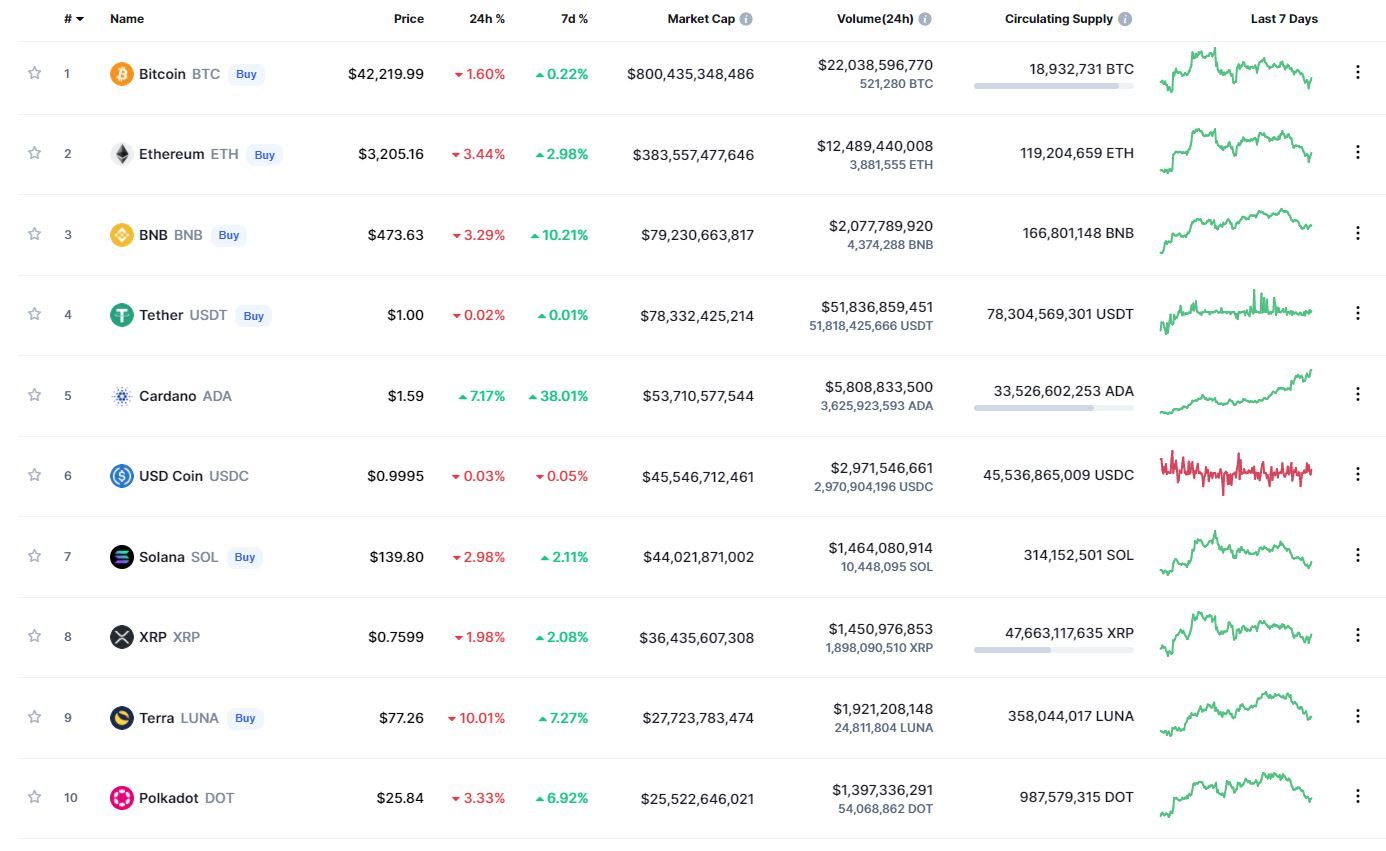This screenshot has height=851, width=1386.
Task: Click the BNB coin logo icon
Action: (x=121, y=235)
